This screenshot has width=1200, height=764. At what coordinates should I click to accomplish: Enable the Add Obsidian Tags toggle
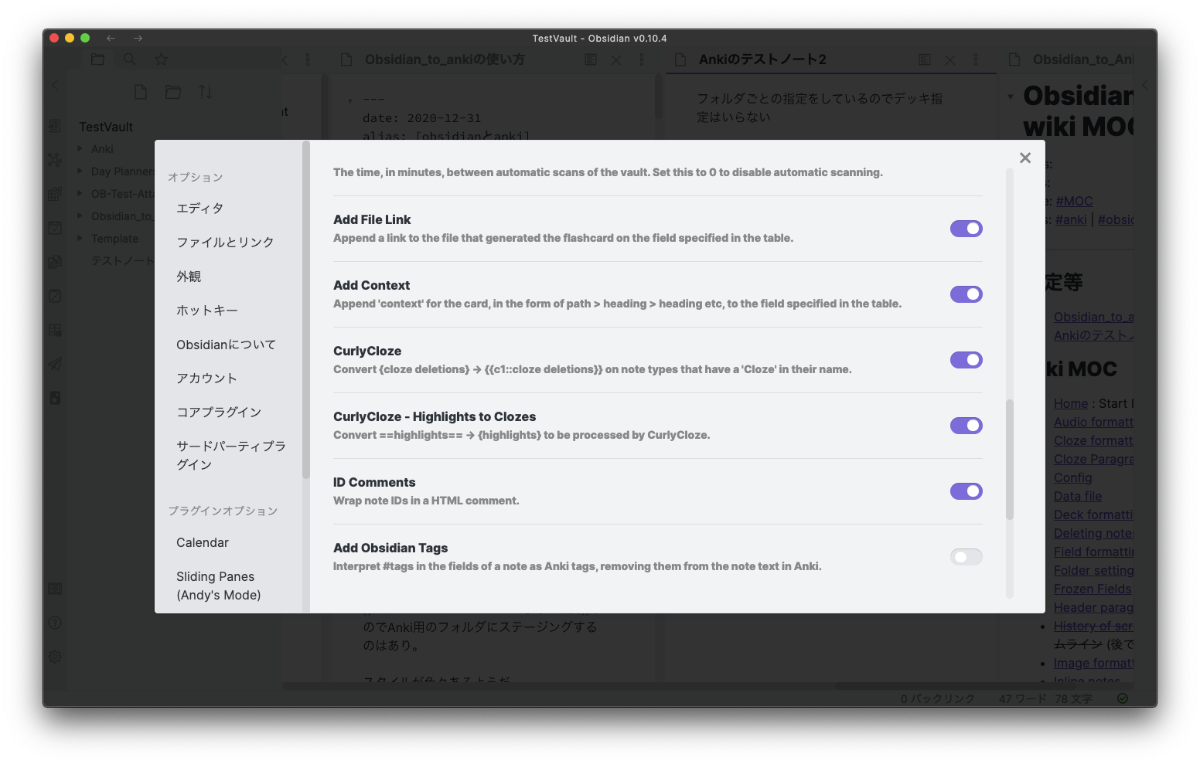[x=966, y=557]
